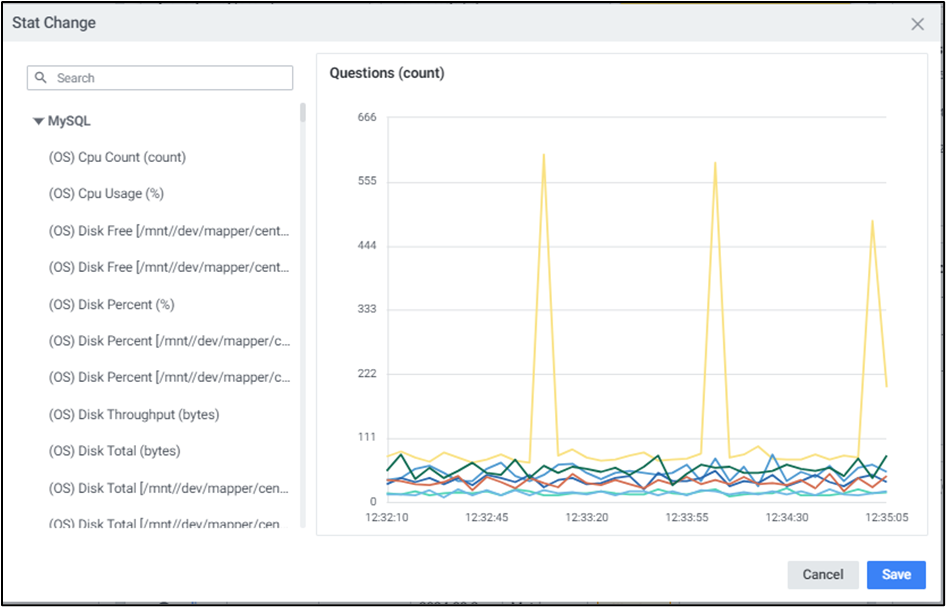Select second (OS) Disk Percent [/mnt entry
This screenshot has height=607, width=946.
170,377
